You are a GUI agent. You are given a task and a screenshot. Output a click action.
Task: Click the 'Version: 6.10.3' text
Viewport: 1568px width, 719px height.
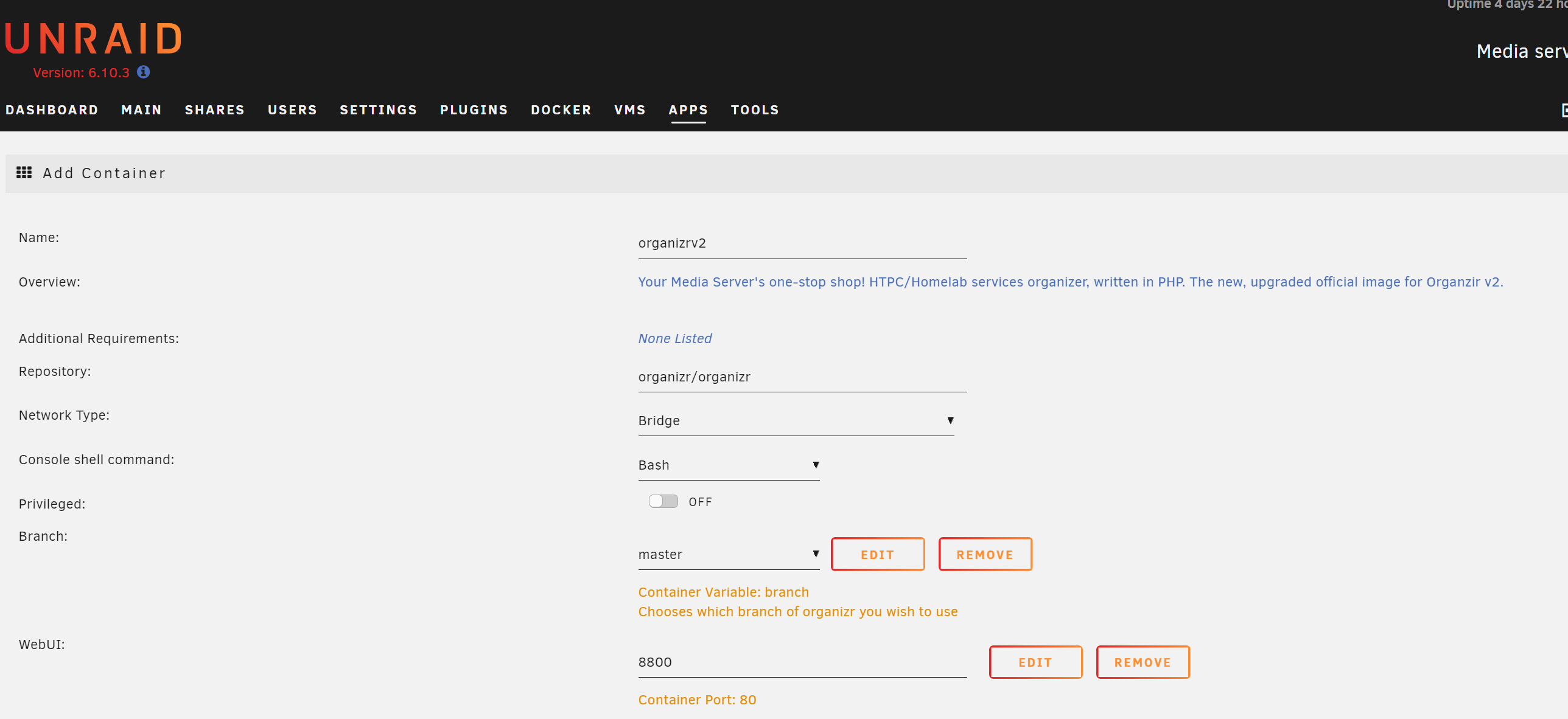coord(81,73)
